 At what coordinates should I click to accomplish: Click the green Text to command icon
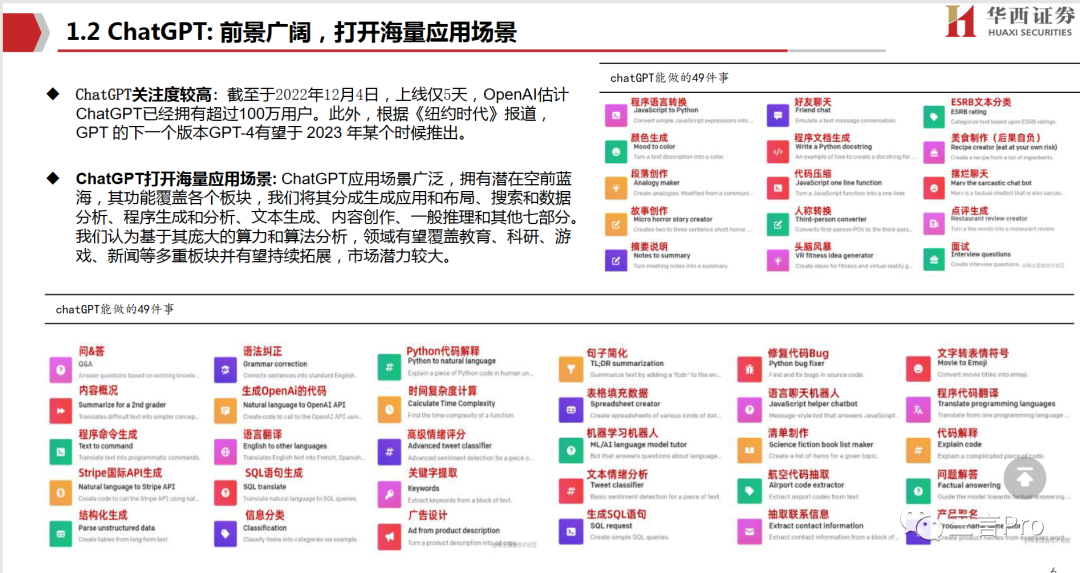[61, 452]
